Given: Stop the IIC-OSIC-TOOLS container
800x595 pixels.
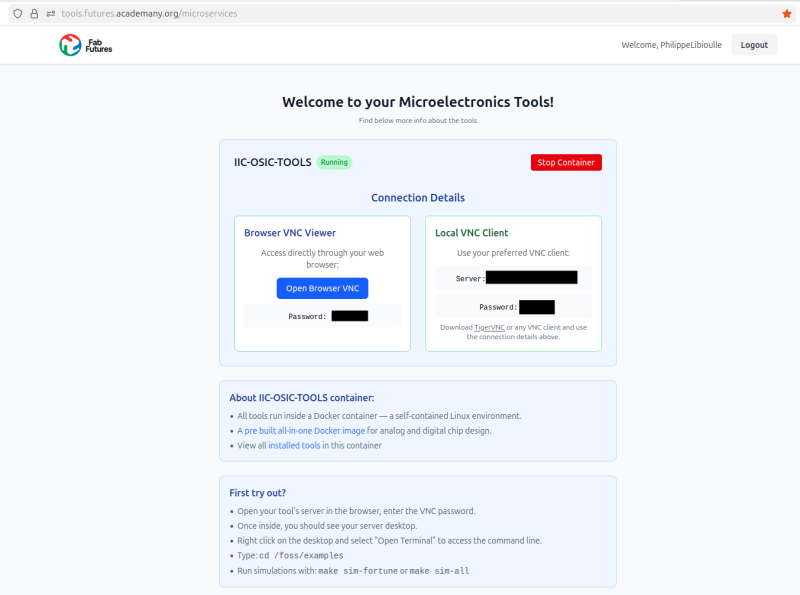Looking at the screenshot, I should 566,162.
